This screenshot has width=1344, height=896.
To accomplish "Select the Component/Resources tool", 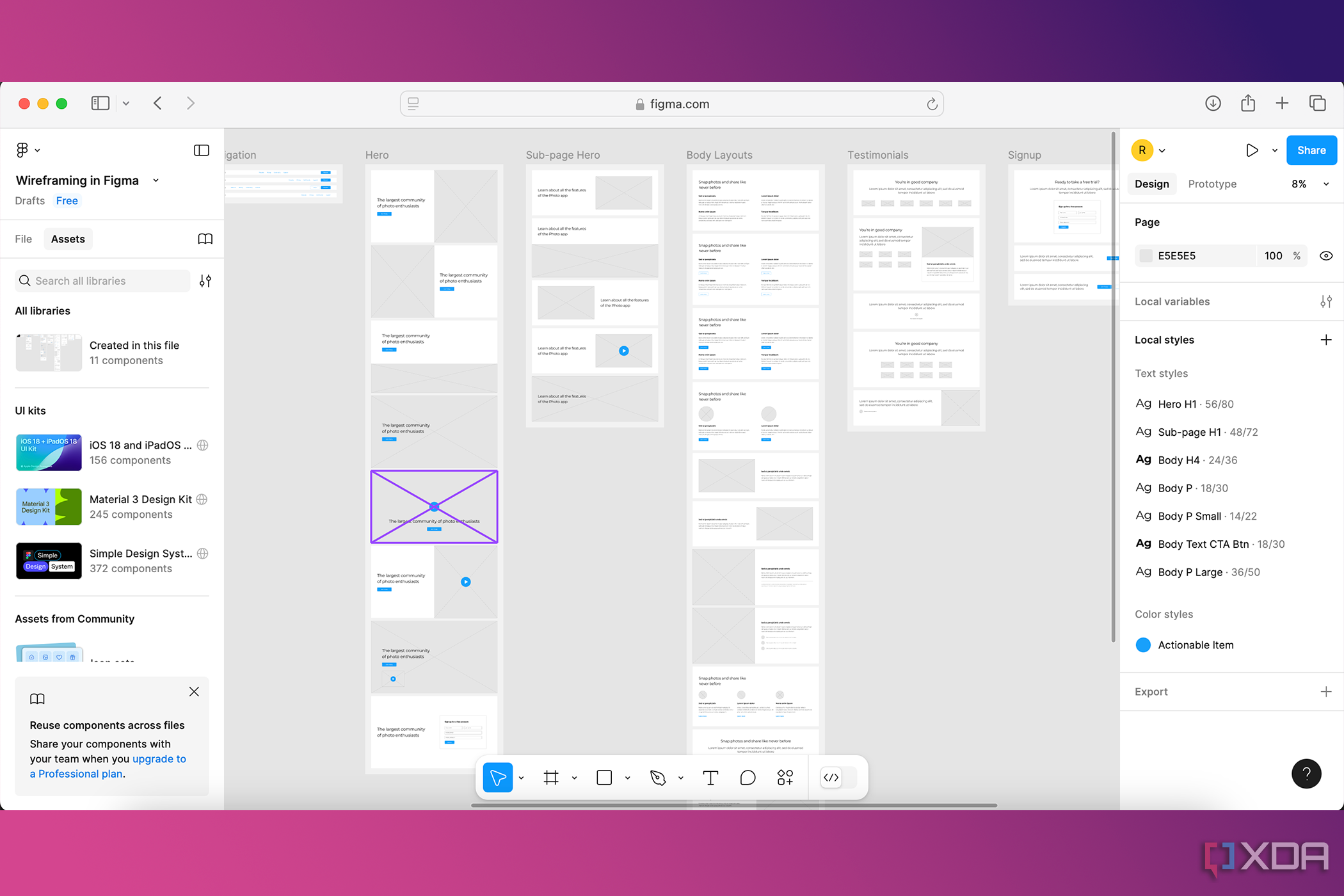I will [x=786, y=778].
